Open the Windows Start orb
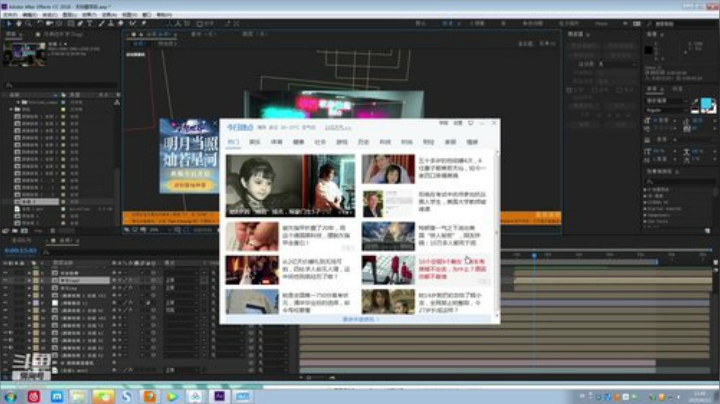The image size is (720, 404). [10, 396]
